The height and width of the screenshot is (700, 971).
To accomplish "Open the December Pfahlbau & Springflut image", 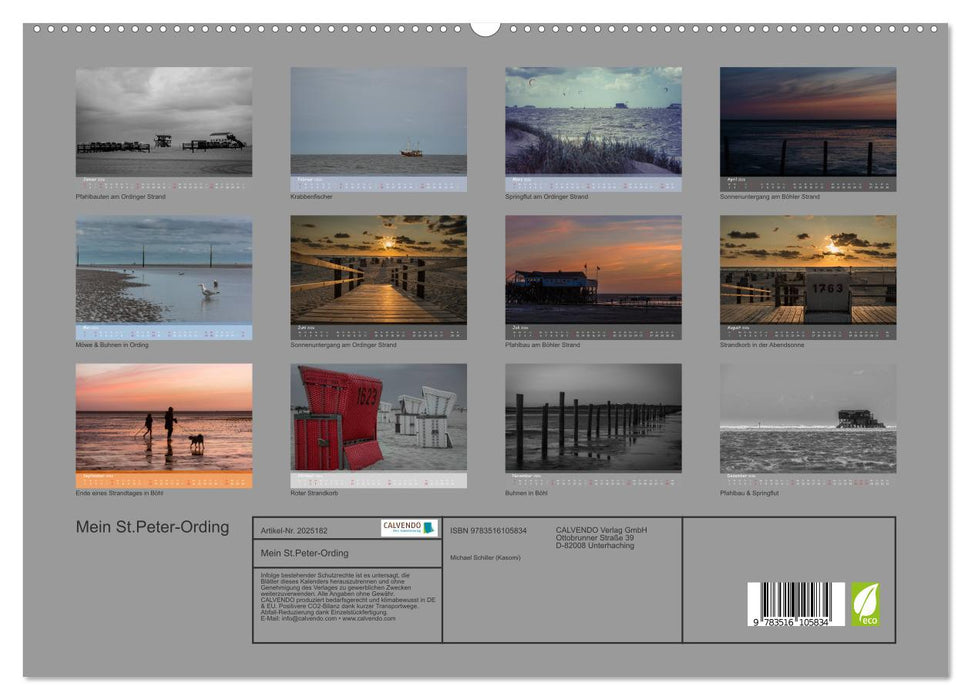I will (x=810, y=420).
